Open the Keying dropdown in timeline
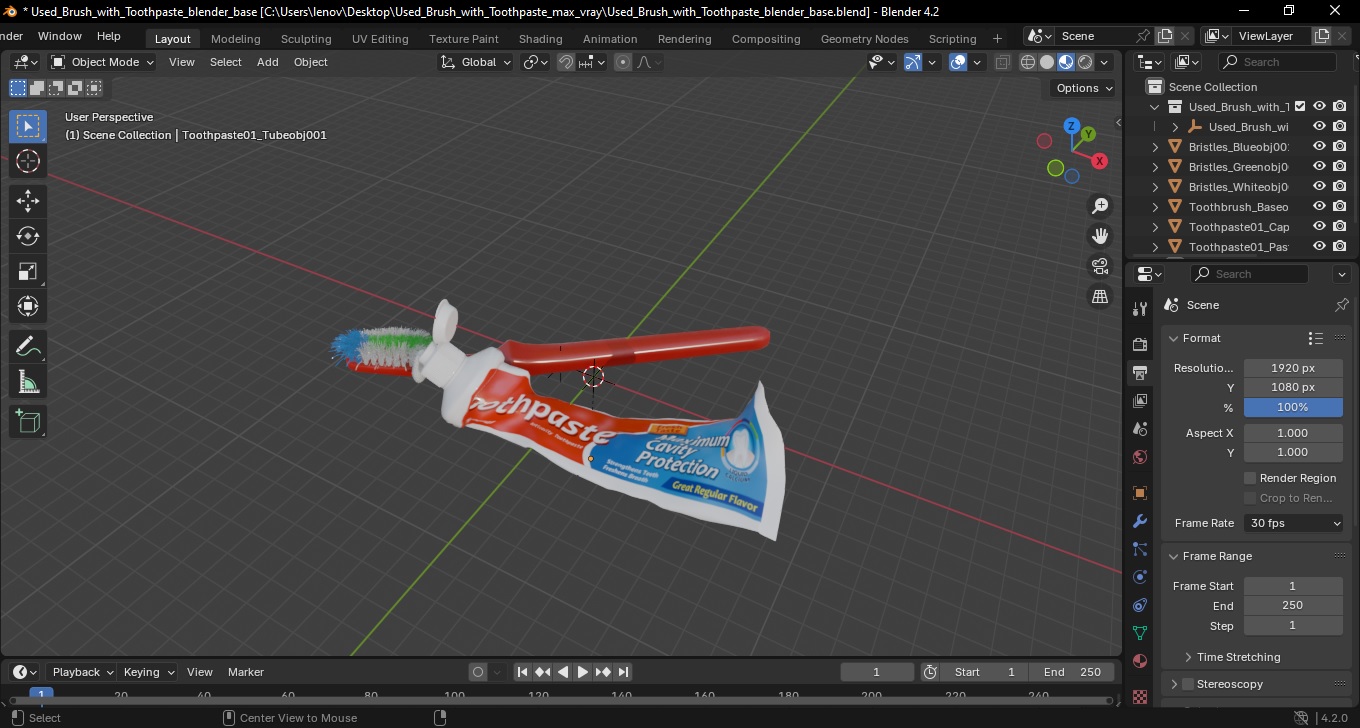Viewport: 1360px width, 728px height. 149,672
